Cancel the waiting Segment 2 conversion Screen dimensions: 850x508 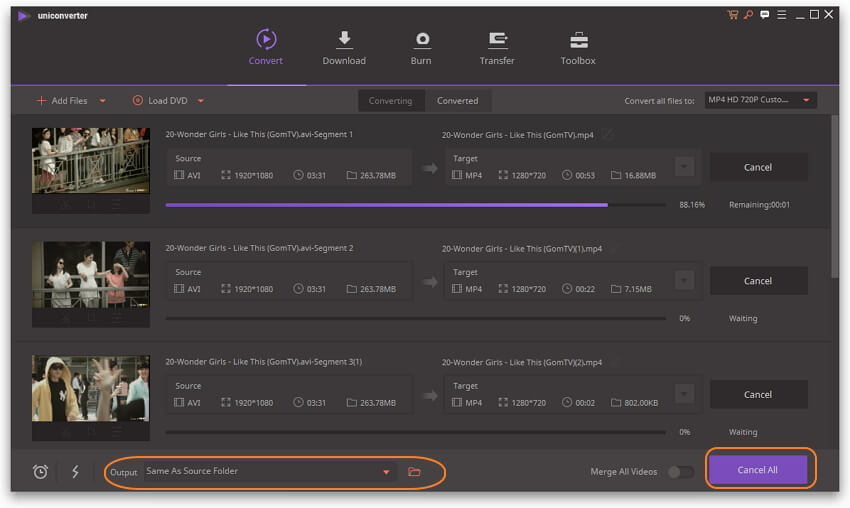tap(758, 281)
